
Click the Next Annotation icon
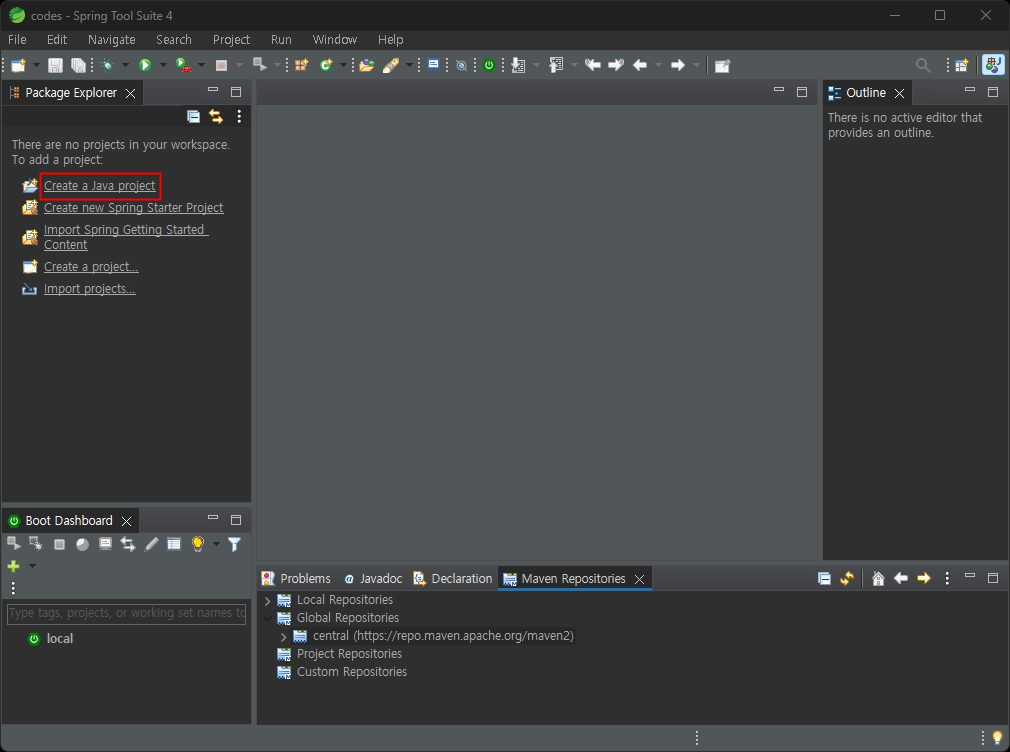point(518,65)
